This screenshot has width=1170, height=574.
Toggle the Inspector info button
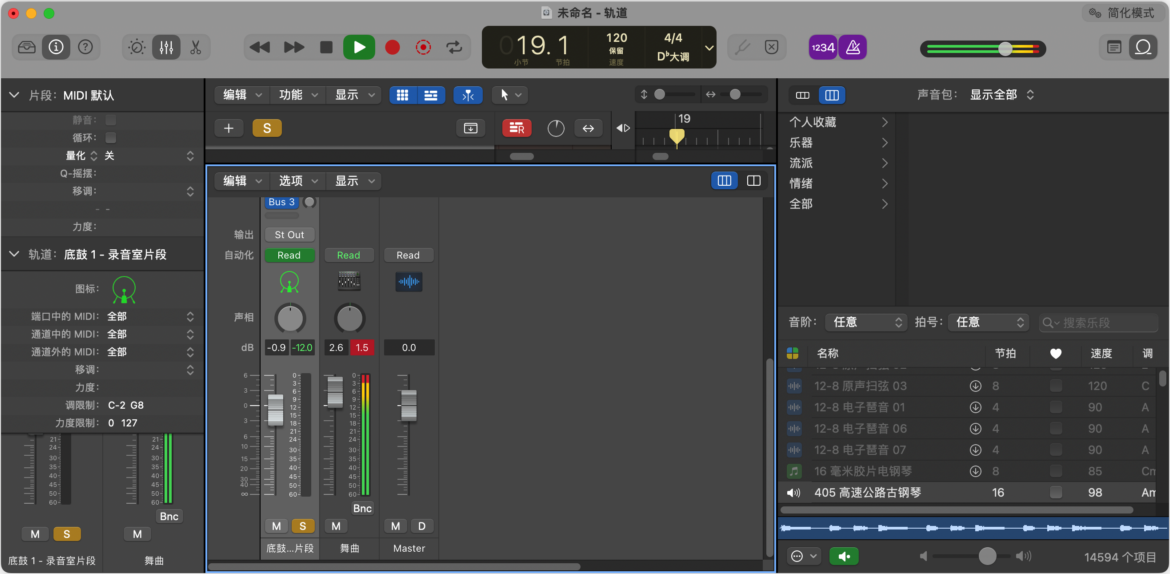click(x=56, y=47)
